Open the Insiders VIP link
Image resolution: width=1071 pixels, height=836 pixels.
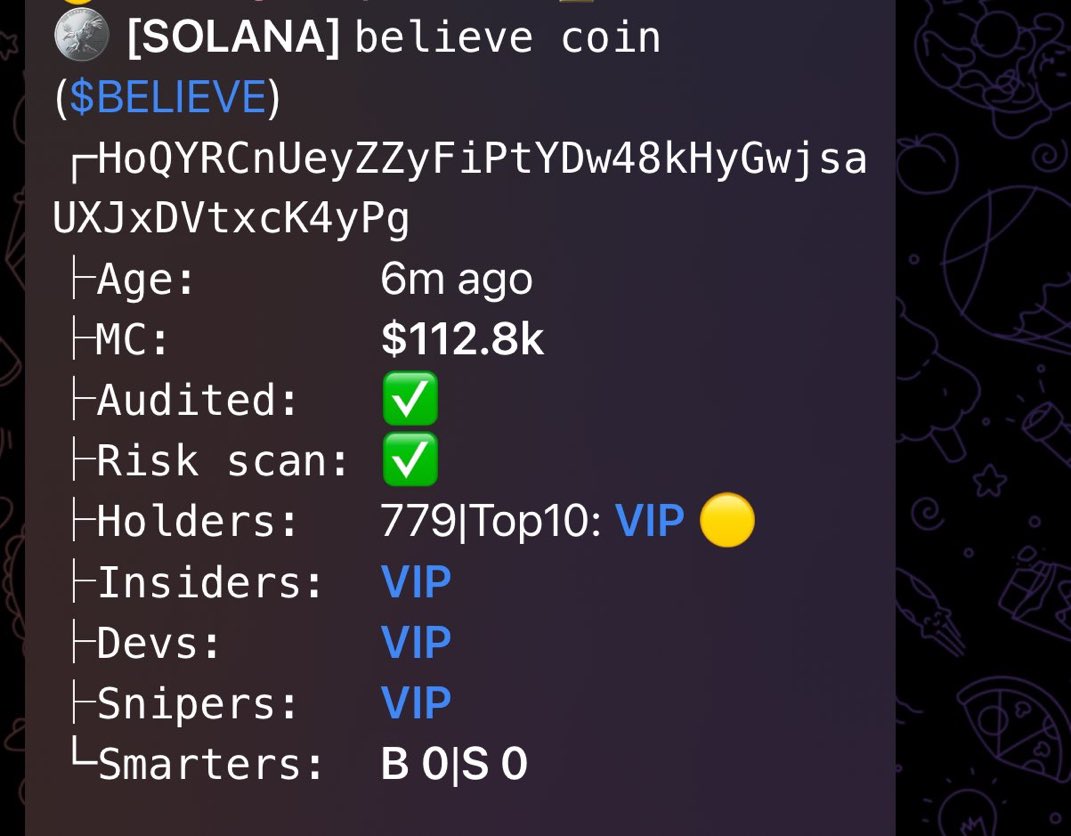pos(416,582)
